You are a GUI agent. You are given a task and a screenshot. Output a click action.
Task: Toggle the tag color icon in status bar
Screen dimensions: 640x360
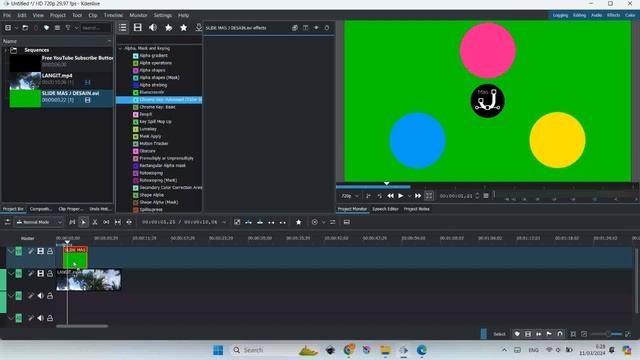coord(517,334)
